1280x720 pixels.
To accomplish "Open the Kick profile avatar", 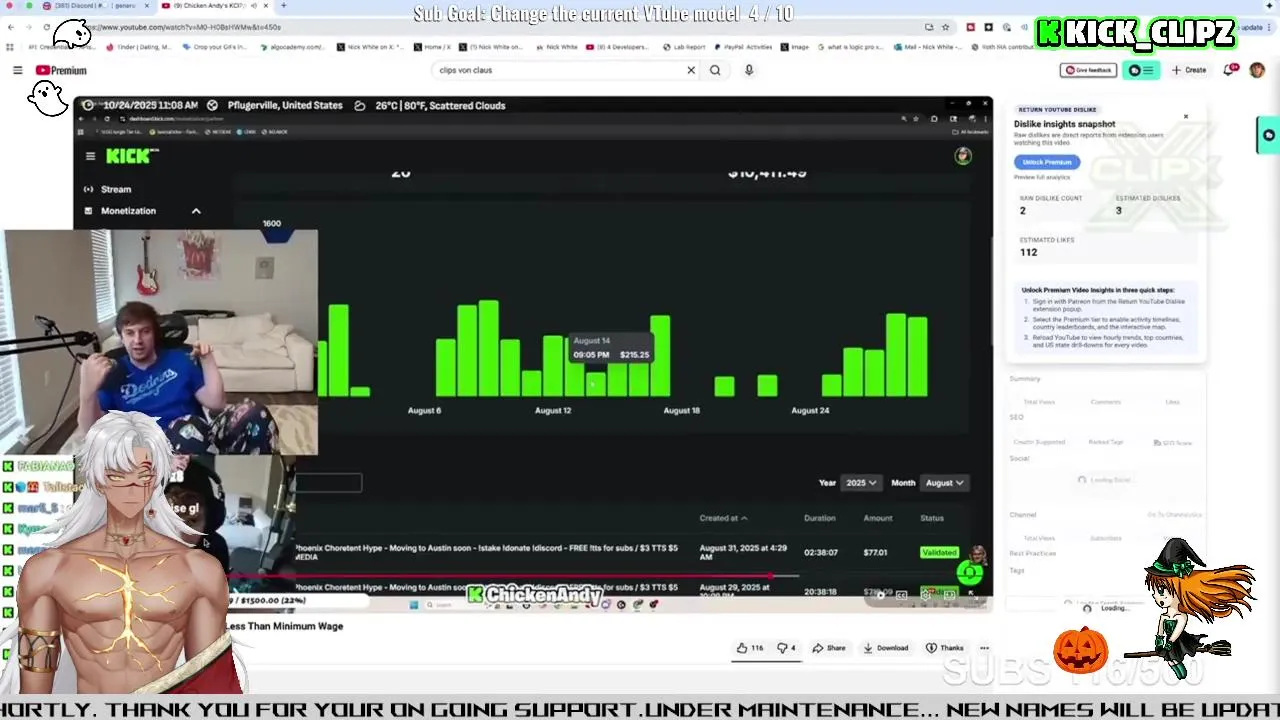I will pos(963,156).
